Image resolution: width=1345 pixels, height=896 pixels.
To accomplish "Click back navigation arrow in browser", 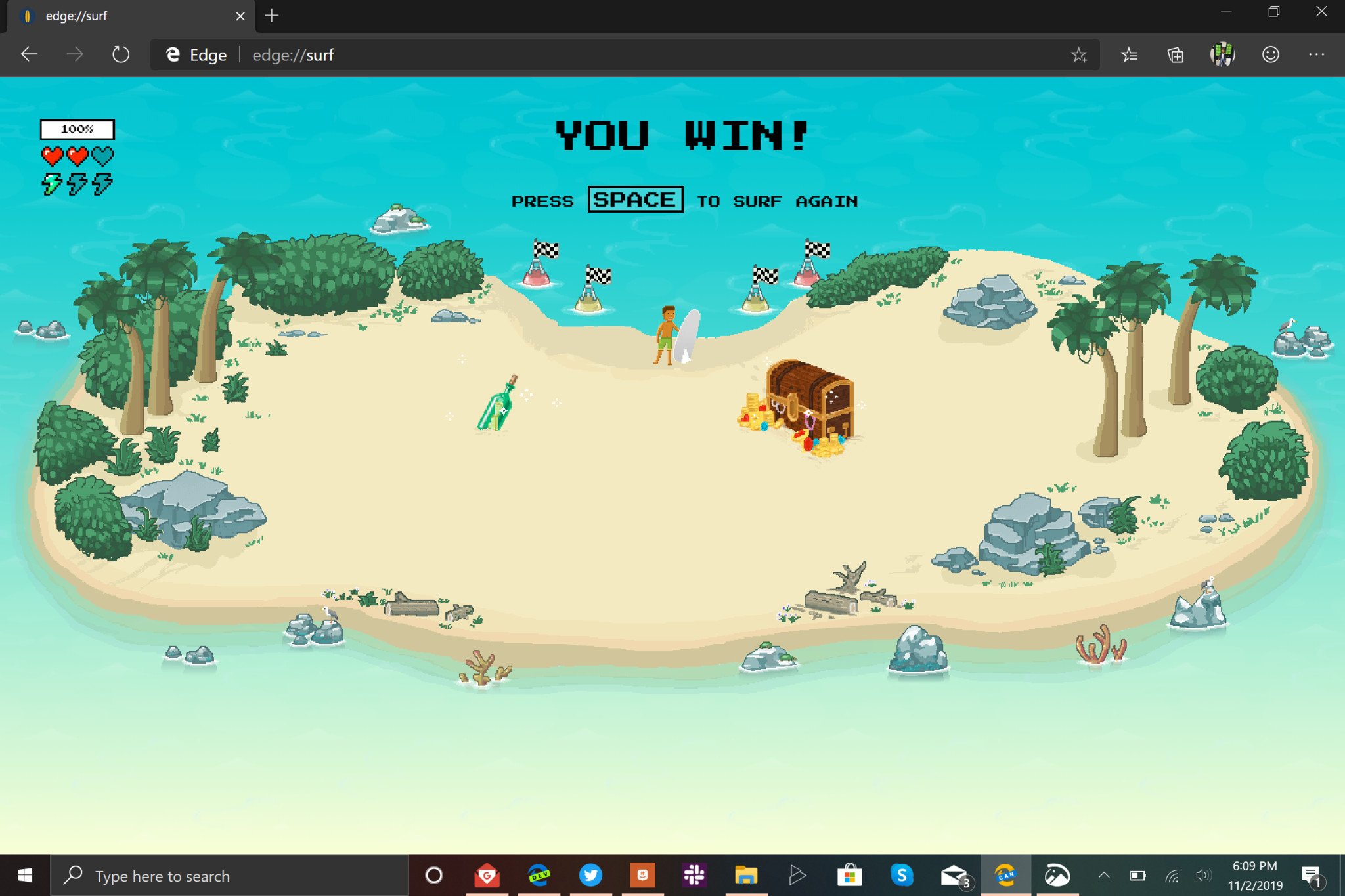I will click(x=28, y=55).
